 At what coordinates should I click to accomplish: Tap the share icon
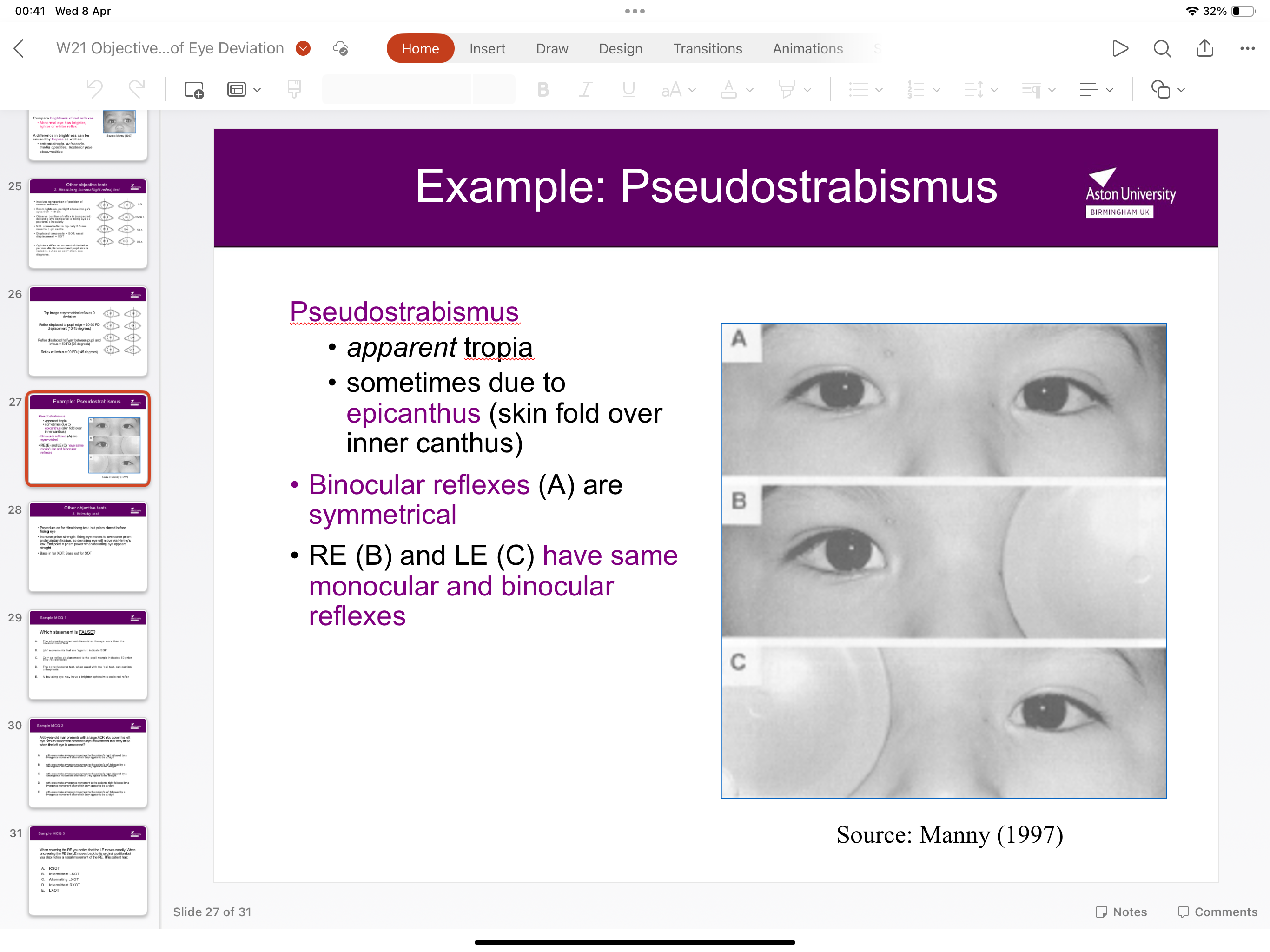click(x=1204, y=48)
